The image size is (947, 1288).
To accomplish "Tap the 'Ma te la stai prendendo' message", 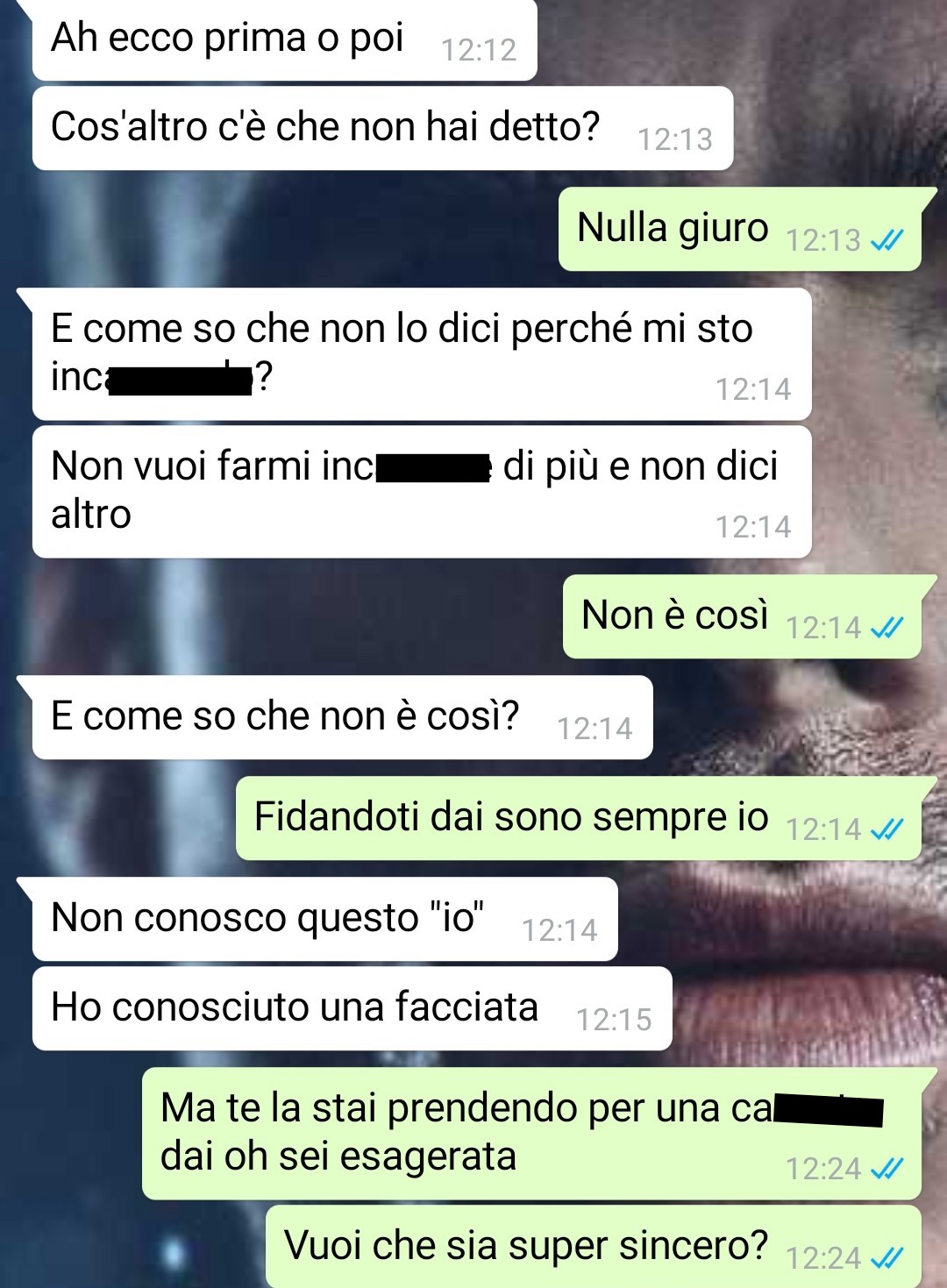I will coord(531,1134).
